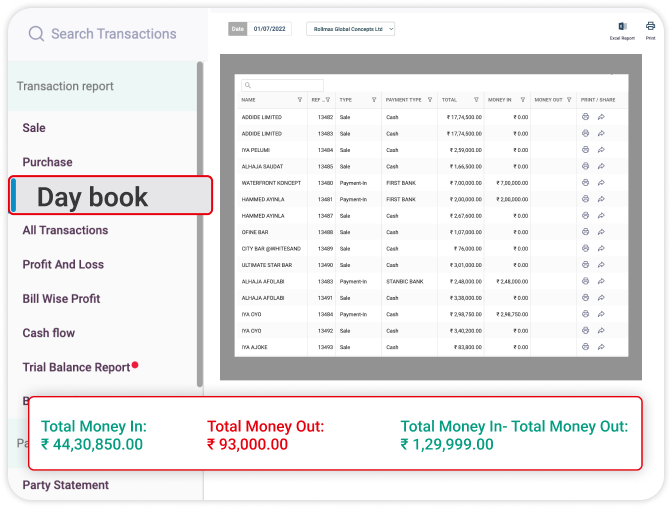The image size is (672, 508).
Task: Open the Cash flow report
Action: click(48, 333)
